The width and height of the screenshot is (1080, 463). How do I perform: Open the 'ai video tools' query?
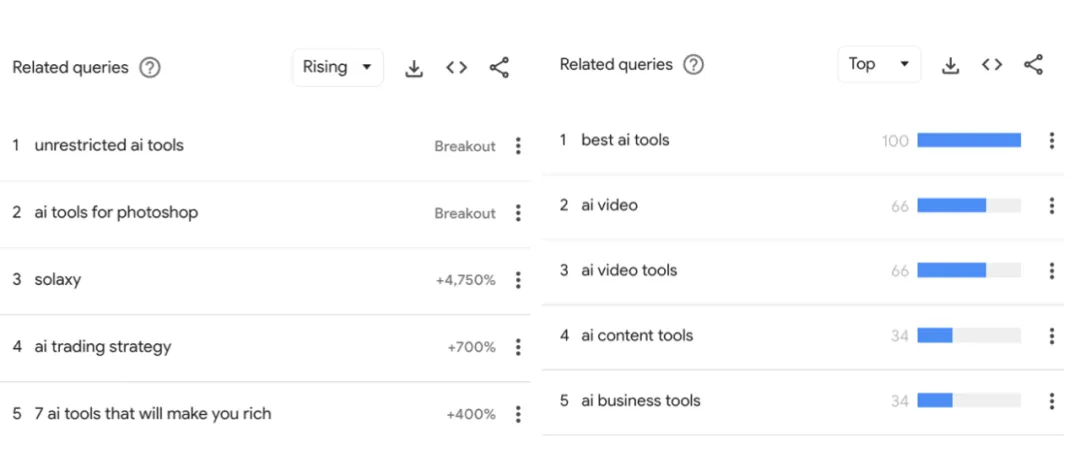[629, 270]
